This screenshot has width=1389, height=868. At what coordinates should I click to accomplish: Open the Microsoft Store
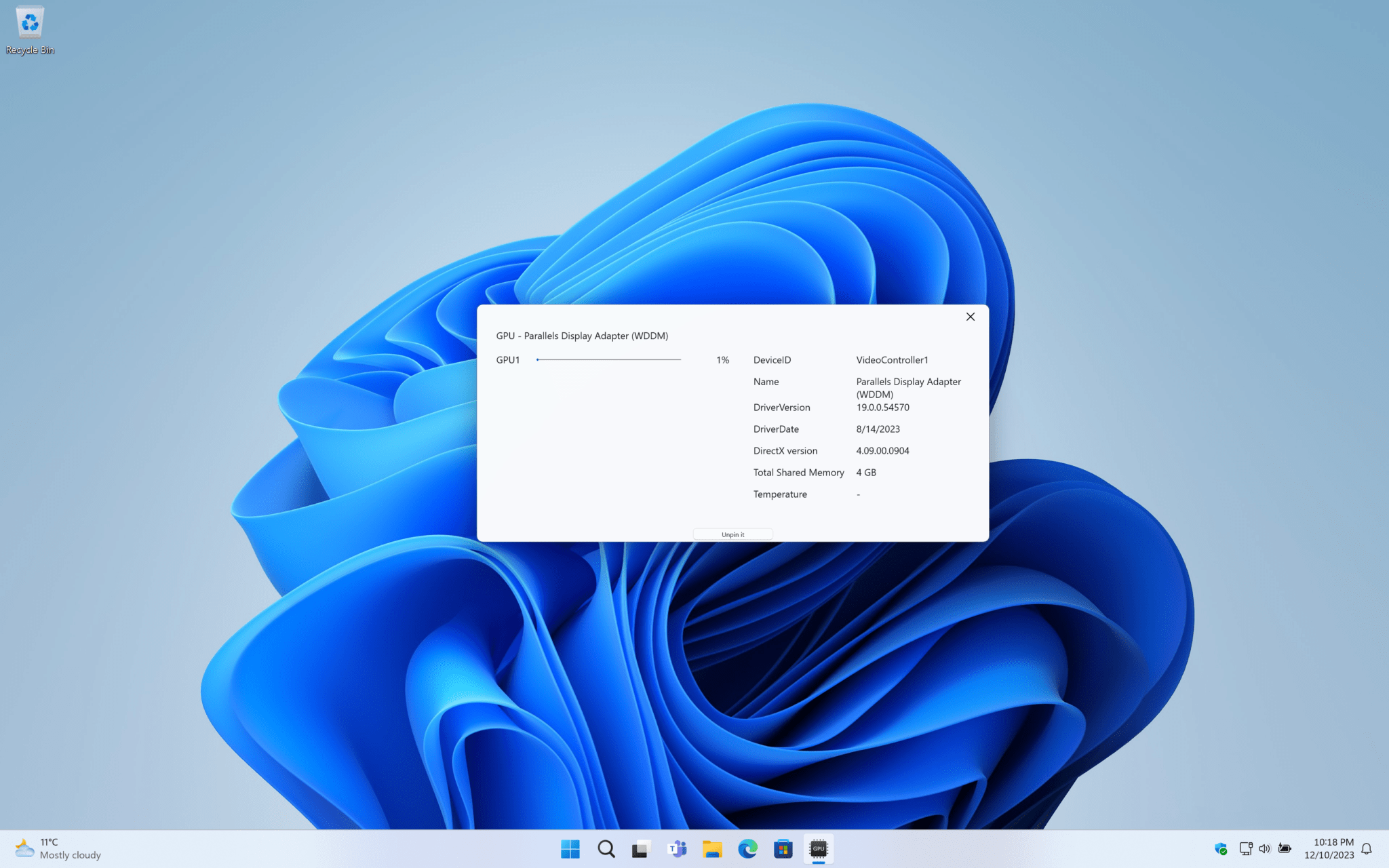click(783, 848)
